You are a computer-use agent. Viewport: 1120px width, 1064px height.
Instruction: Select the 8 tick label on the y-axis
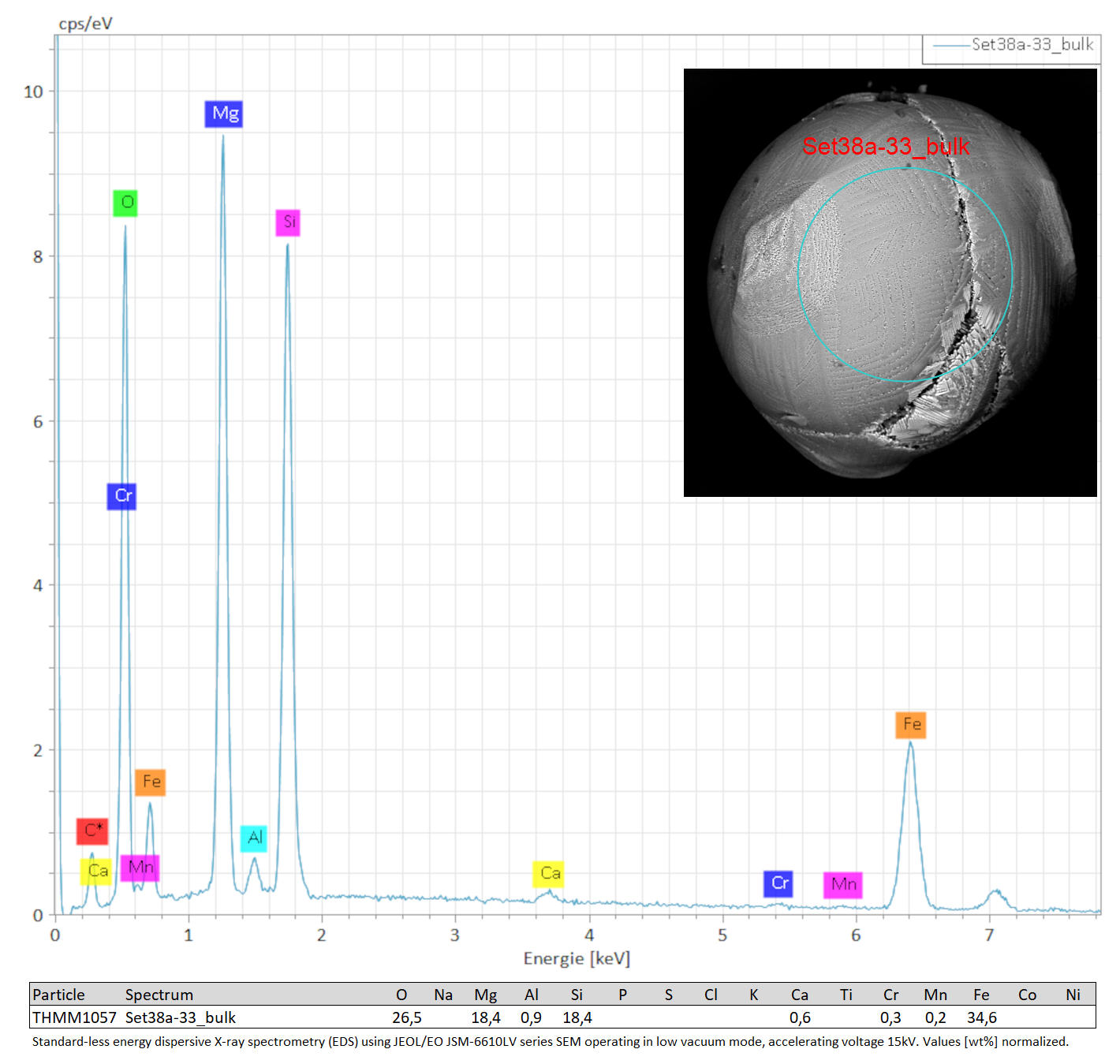(x=38, y=256)
